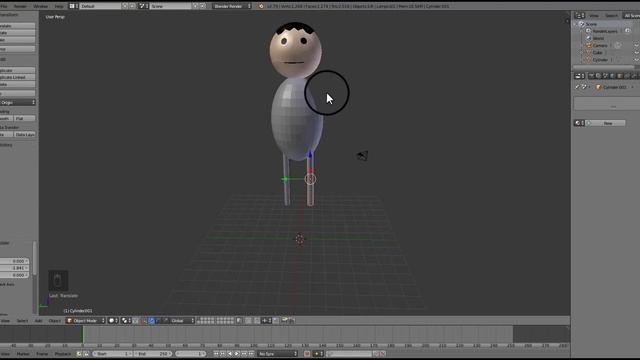Open the Render properties tab icon
640x360 pixels.
point(591,76)
